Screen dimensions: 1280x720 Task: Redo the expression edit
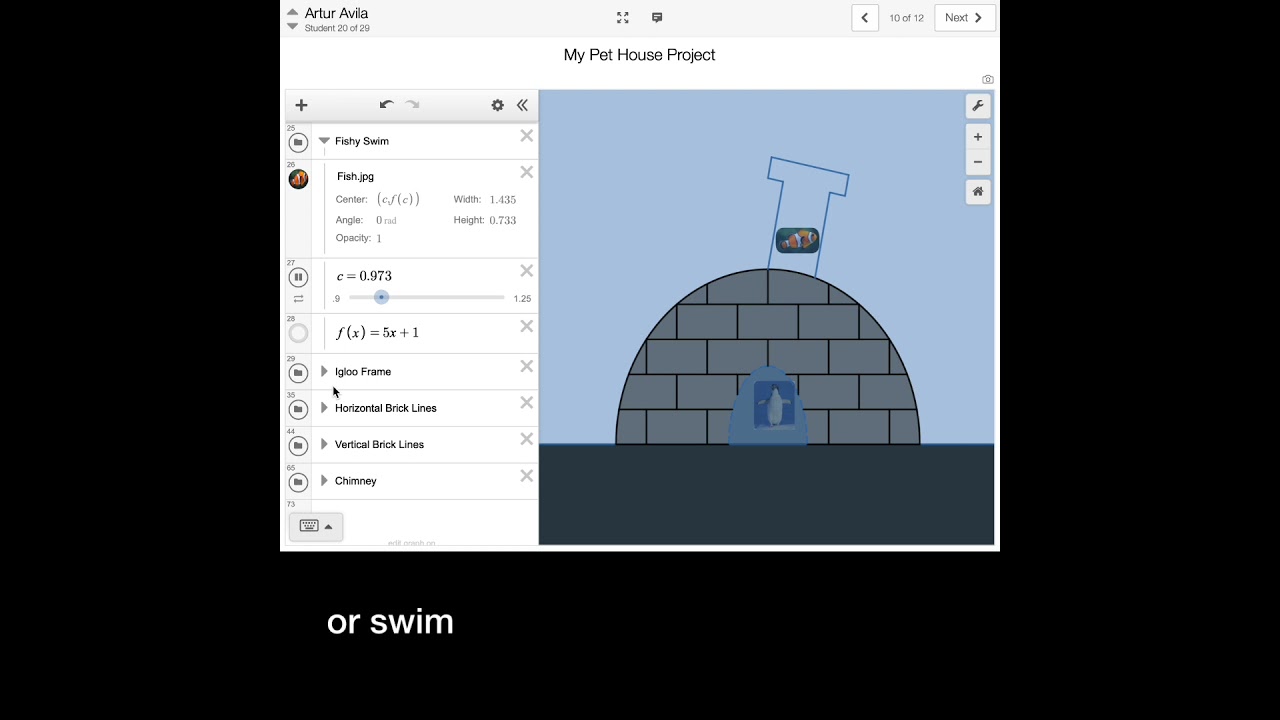[412, 105]
